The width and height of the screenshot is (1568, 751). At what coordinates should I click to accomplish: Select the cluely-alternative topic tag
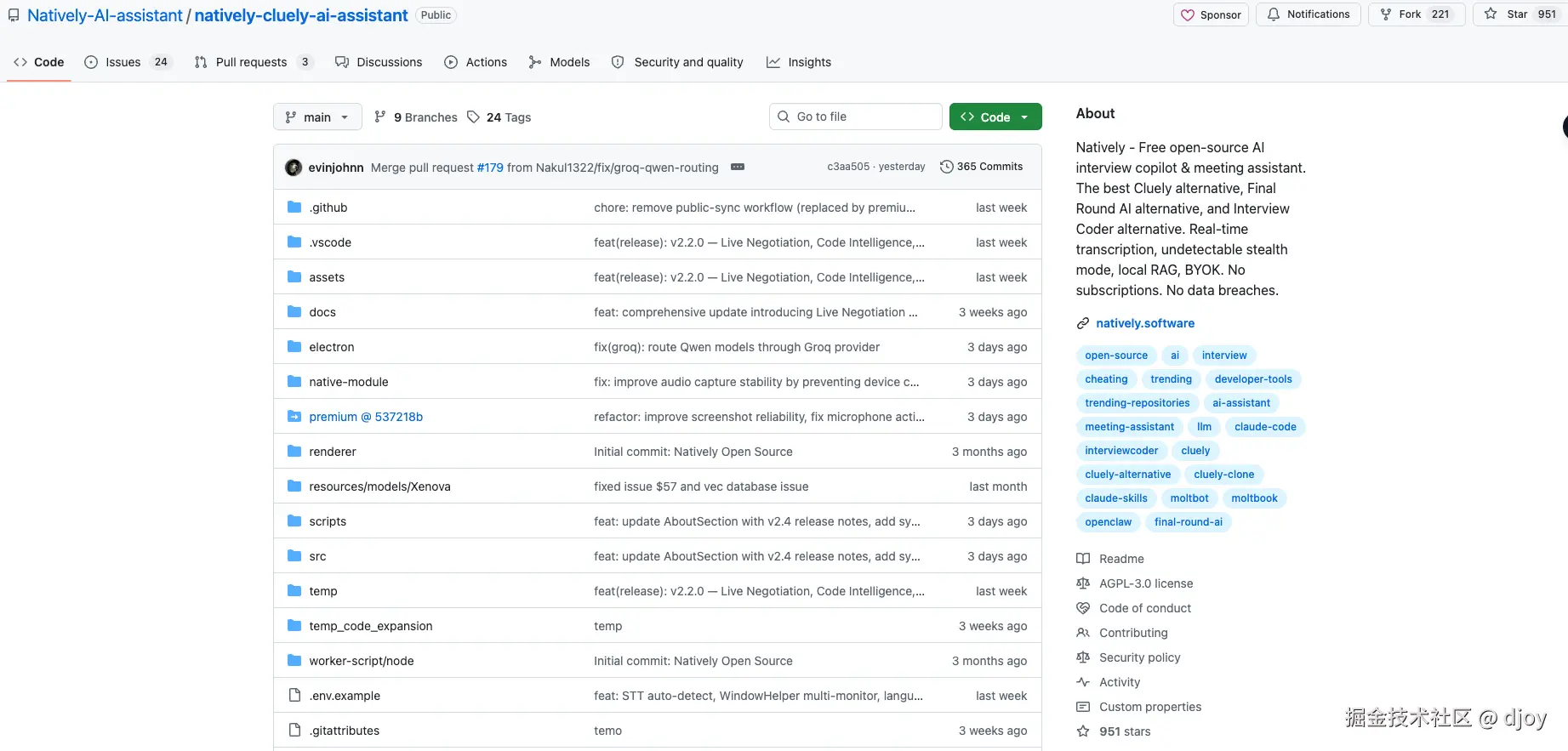1127,475
